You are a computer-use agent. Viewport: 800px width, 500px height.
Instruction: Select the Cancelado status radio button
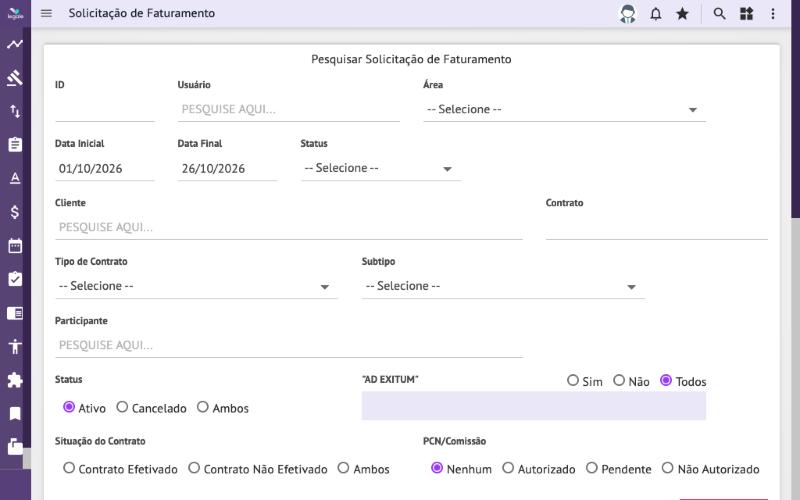coord(122,407)
